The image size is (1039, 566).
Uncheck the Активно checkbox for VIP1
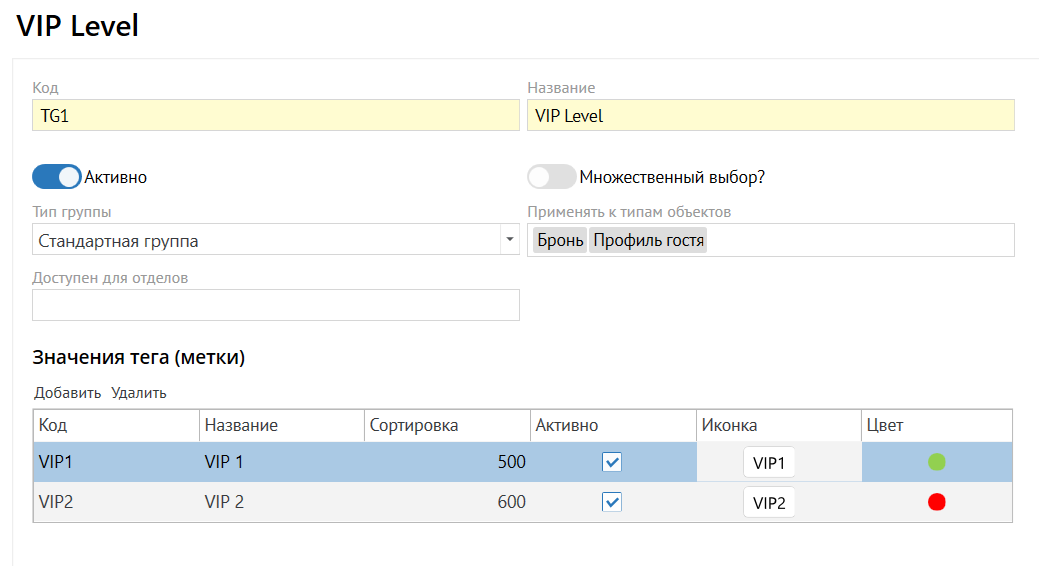(612, 462)
